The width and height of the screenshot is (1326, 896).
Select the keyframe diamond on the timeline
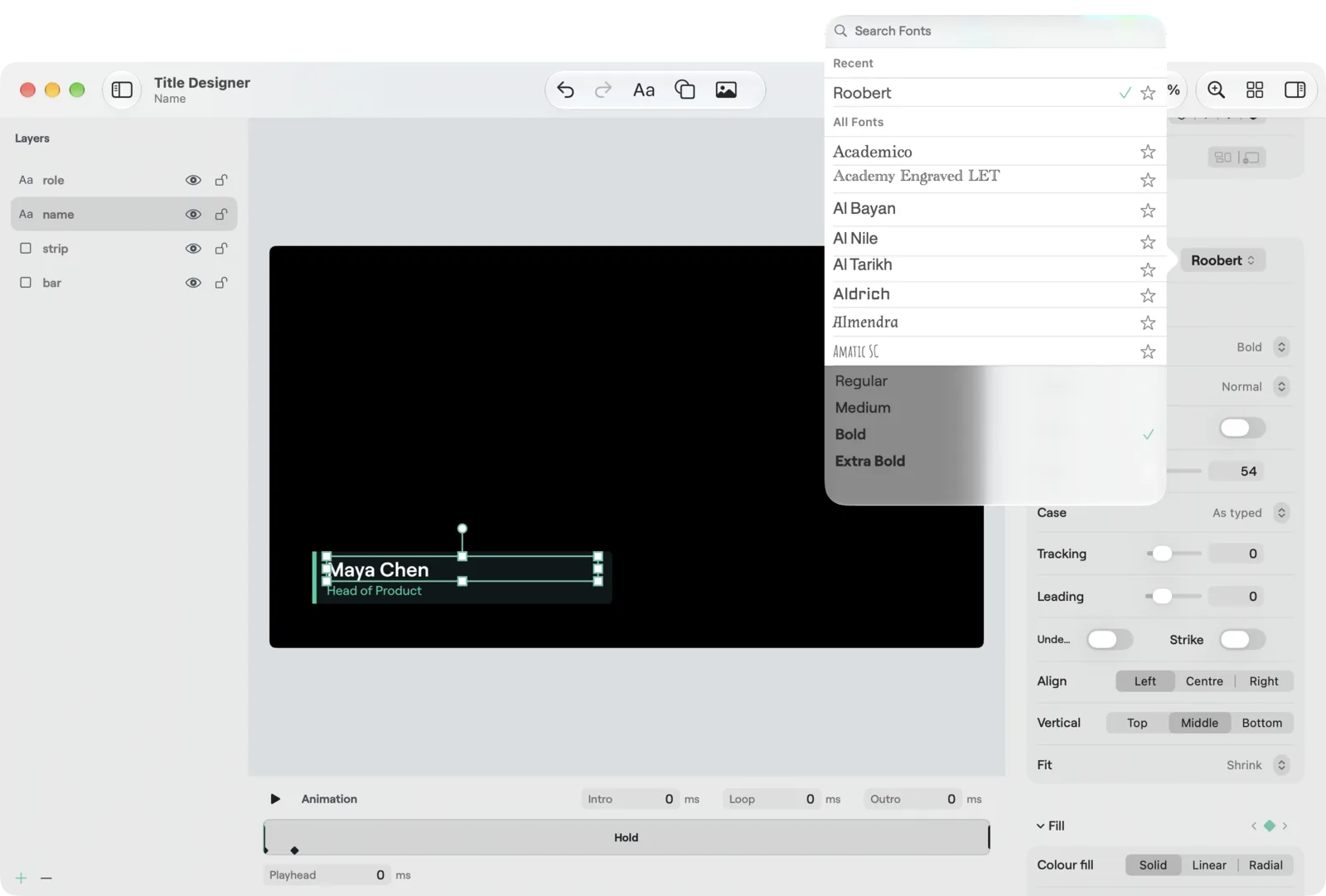tap(294, 850)
